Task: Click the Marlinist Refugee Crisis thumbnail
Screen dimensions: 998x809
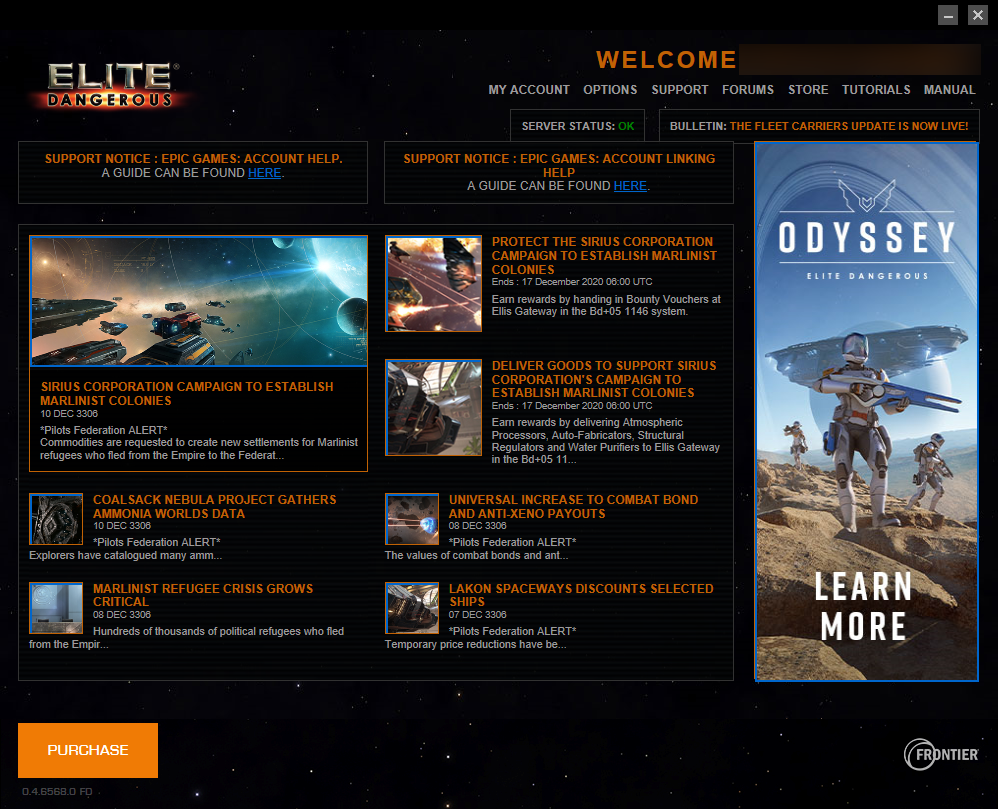Action: click(x=56, y=608)
